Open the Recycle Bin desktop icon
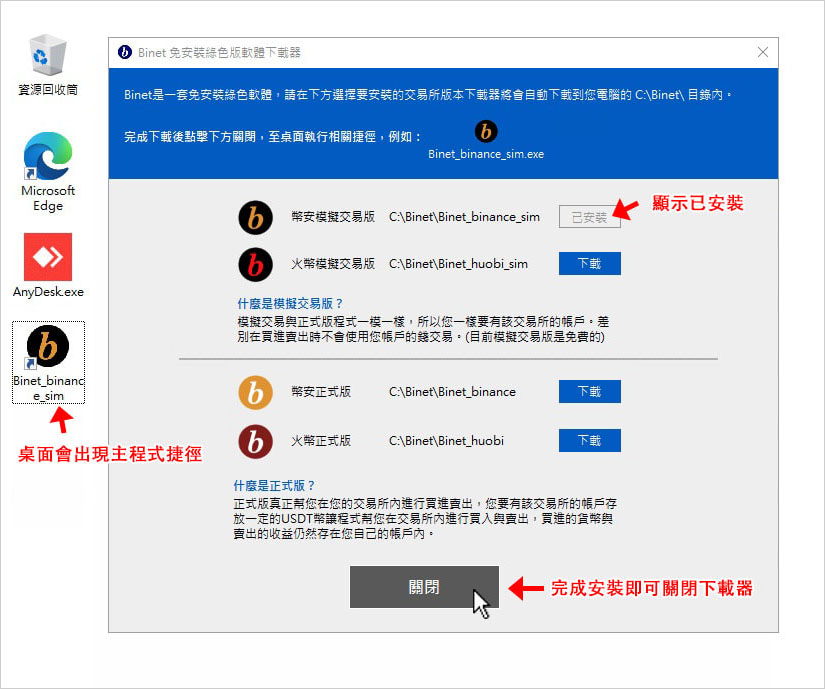The height and width of the screenshot is (689, 825). click(x=48, y=64)
